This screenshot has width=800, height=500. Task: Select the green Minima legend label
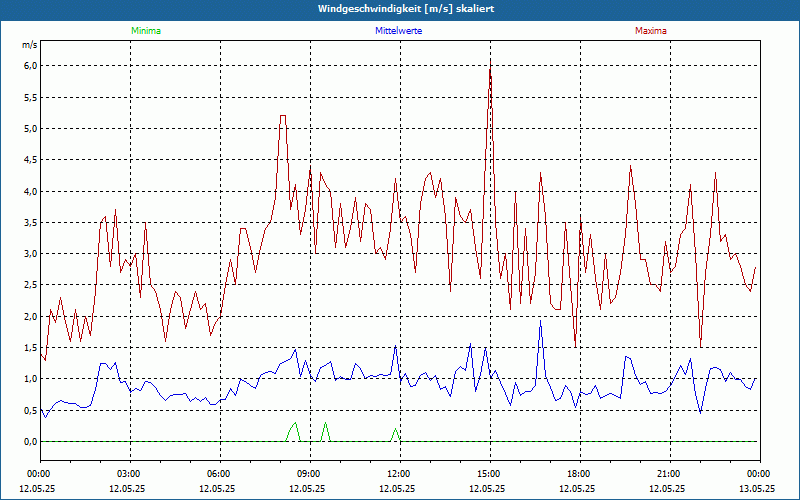[x=146, y=31]
